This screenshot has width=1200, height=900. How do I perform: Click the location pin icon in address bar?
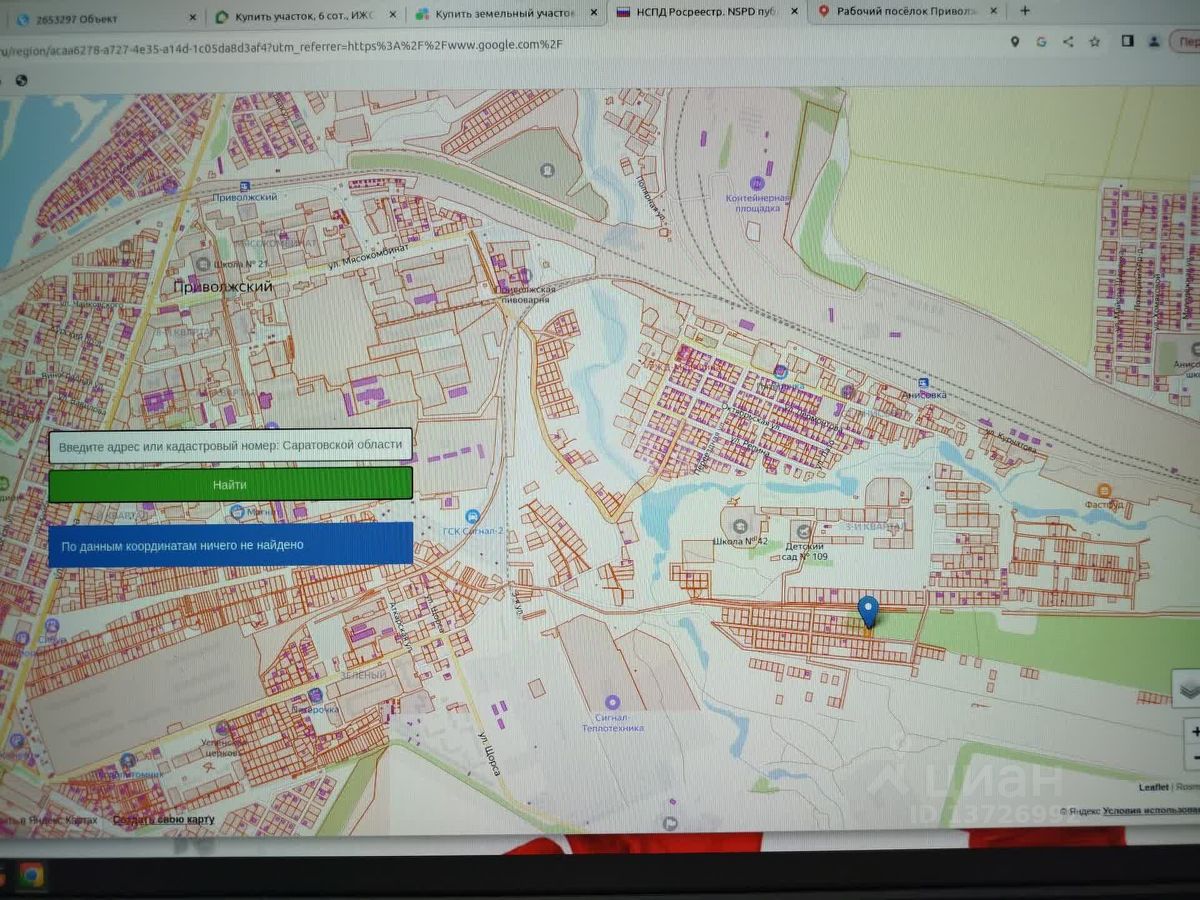click(x=1015, y=42)
